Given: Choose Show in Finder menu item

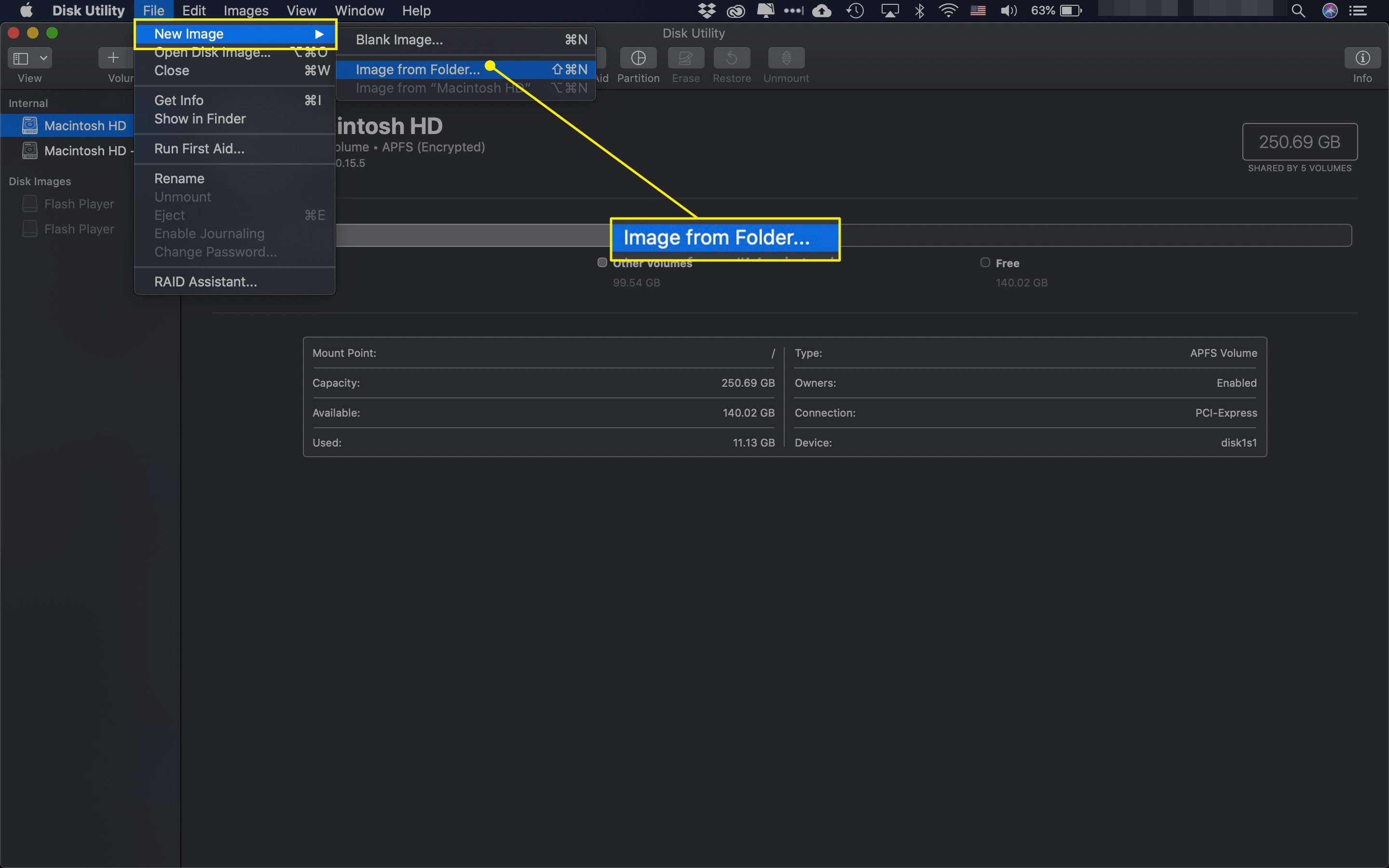Looking at the screenshot, I should [x=235, y=119].
